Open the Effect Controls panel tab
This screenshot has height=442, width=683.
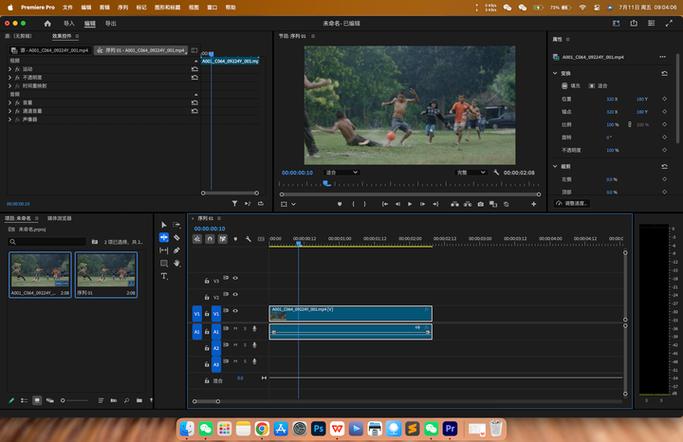[x=61, y=36]
